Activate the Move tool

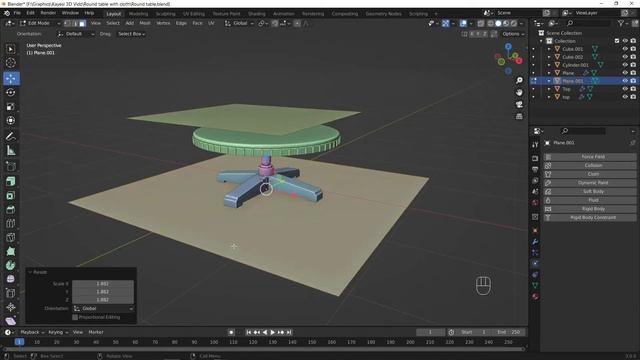11,78
